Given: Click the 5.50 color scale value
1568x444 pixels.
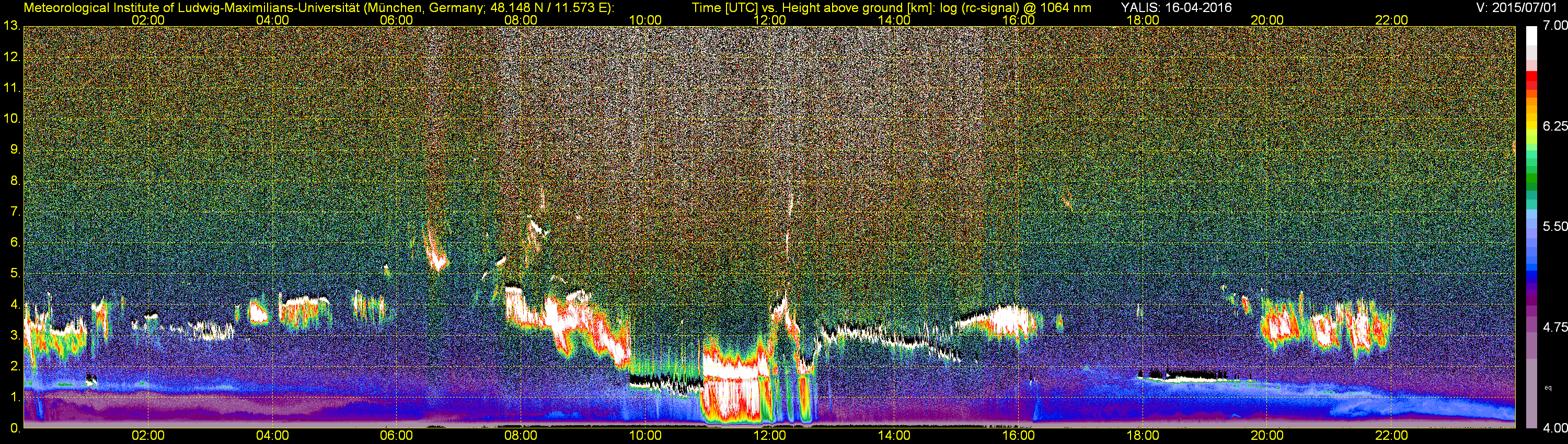Looking at the screenshot, I should pos(1555,226).
